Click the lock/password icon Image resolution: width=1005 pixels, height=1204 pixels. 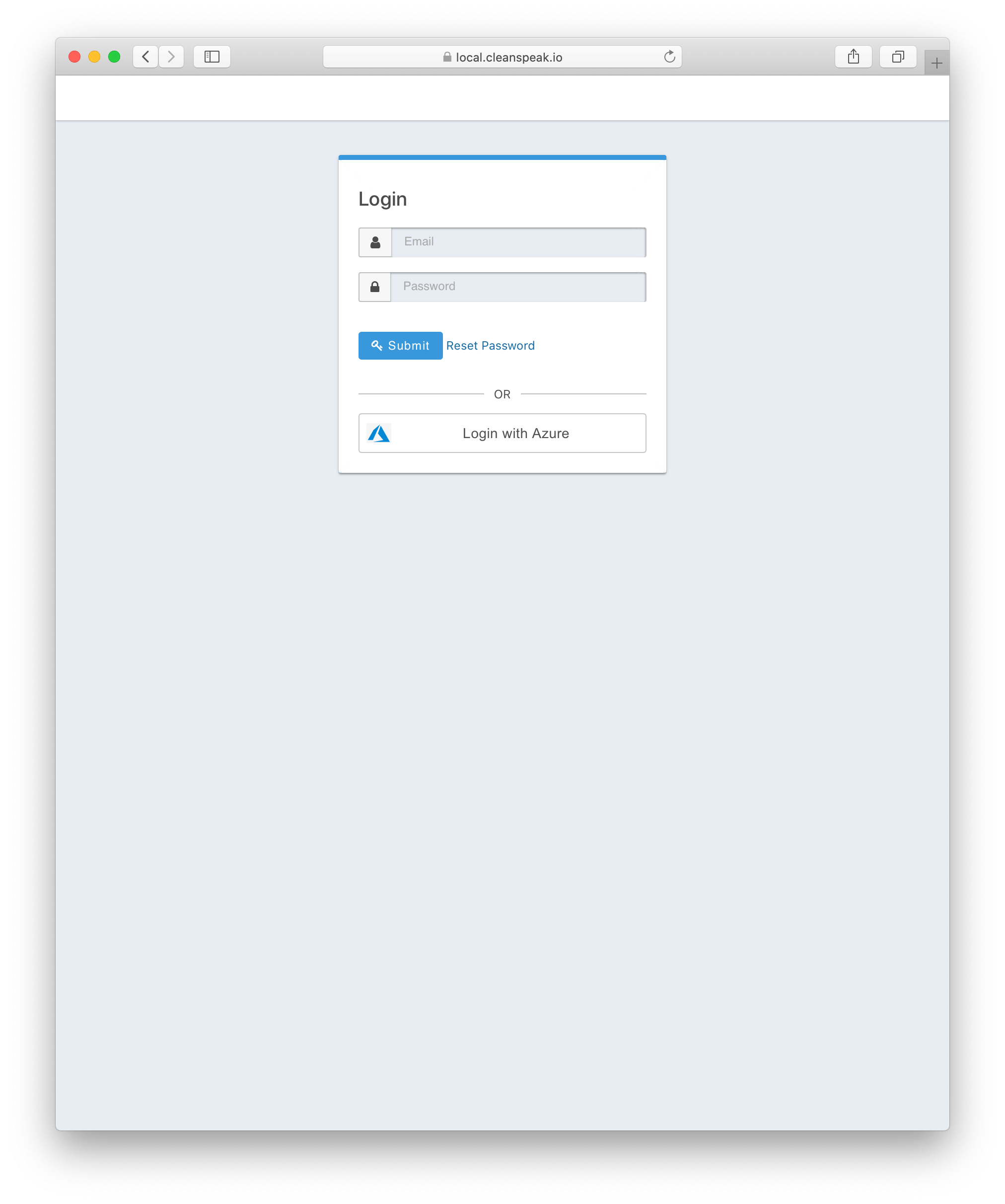click(375, 287)
